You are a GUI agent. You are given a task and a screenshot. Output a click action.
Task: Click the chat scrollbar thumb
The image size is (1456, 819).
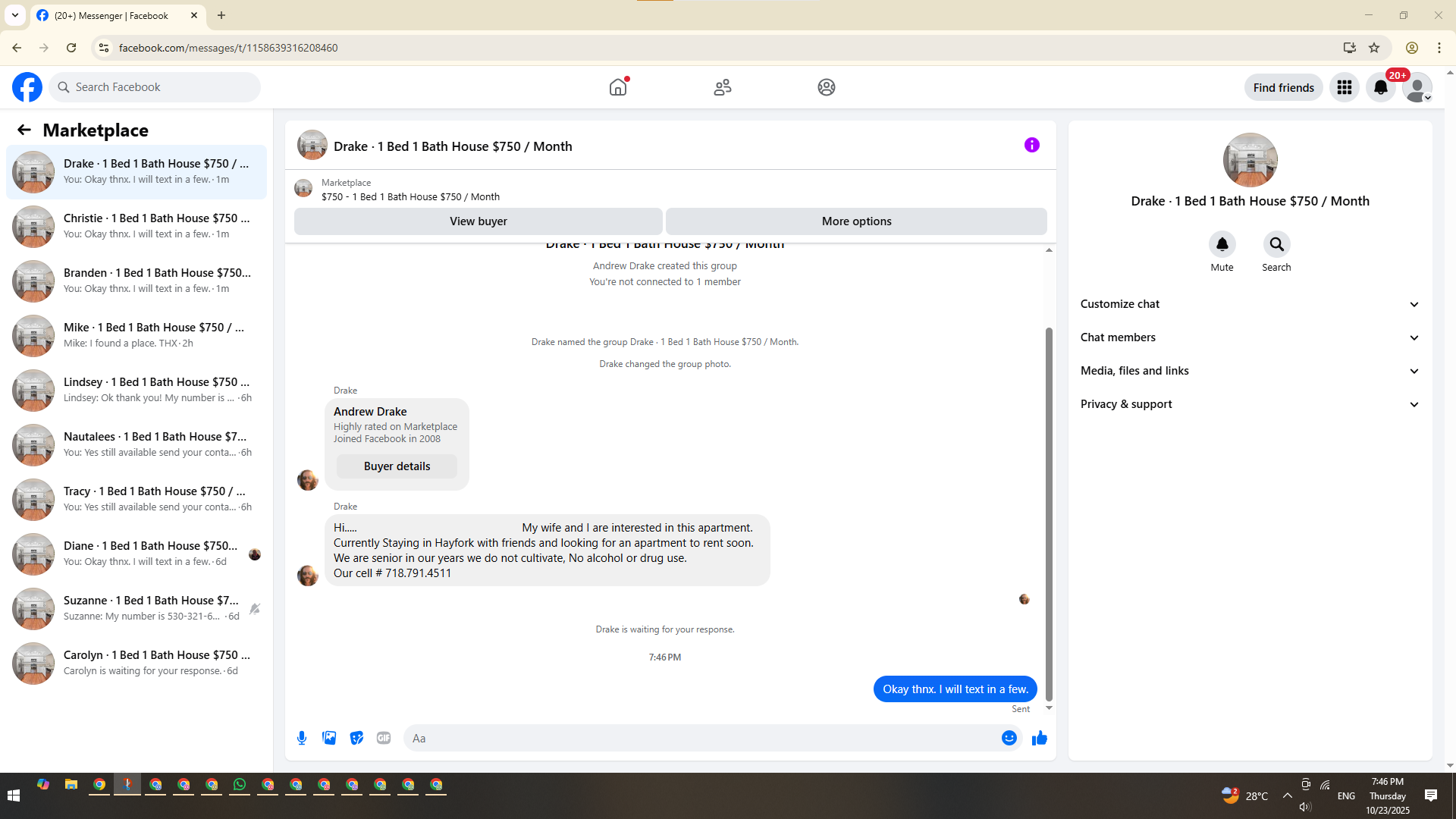point(1049,516)
